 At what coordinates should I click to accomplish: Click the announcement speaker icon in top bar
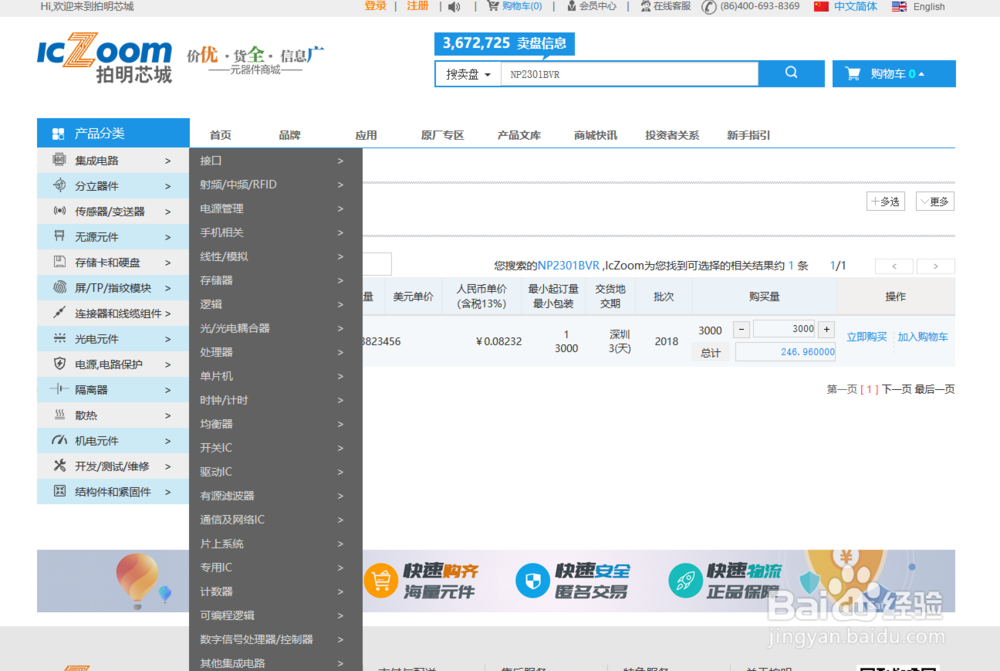[x=455, y=7]
